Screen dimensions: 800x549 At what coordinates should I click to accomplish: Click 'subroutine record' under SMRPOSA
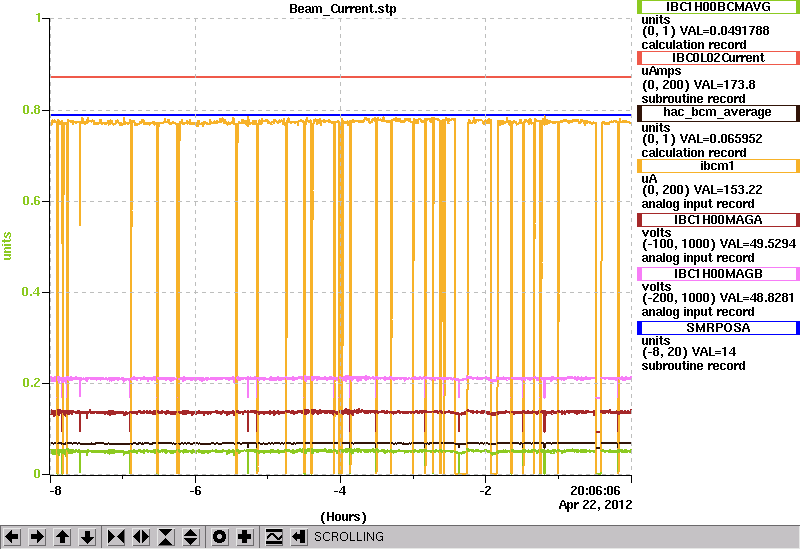[693, 366]
